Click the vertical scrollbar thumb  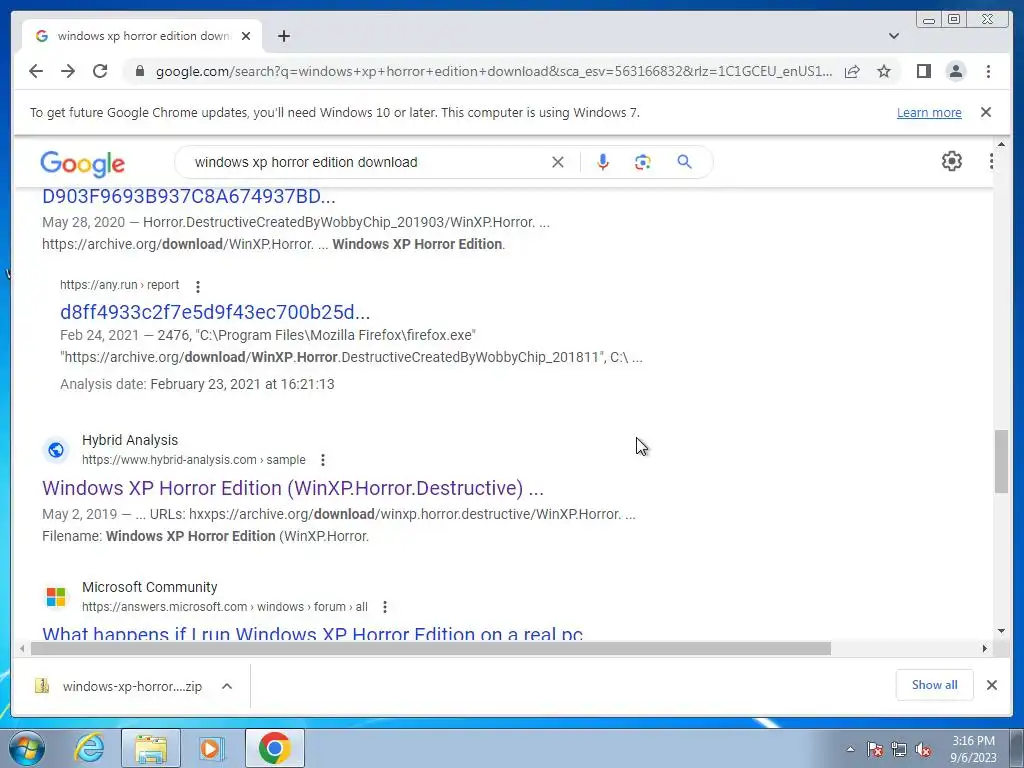point(1001,462)
